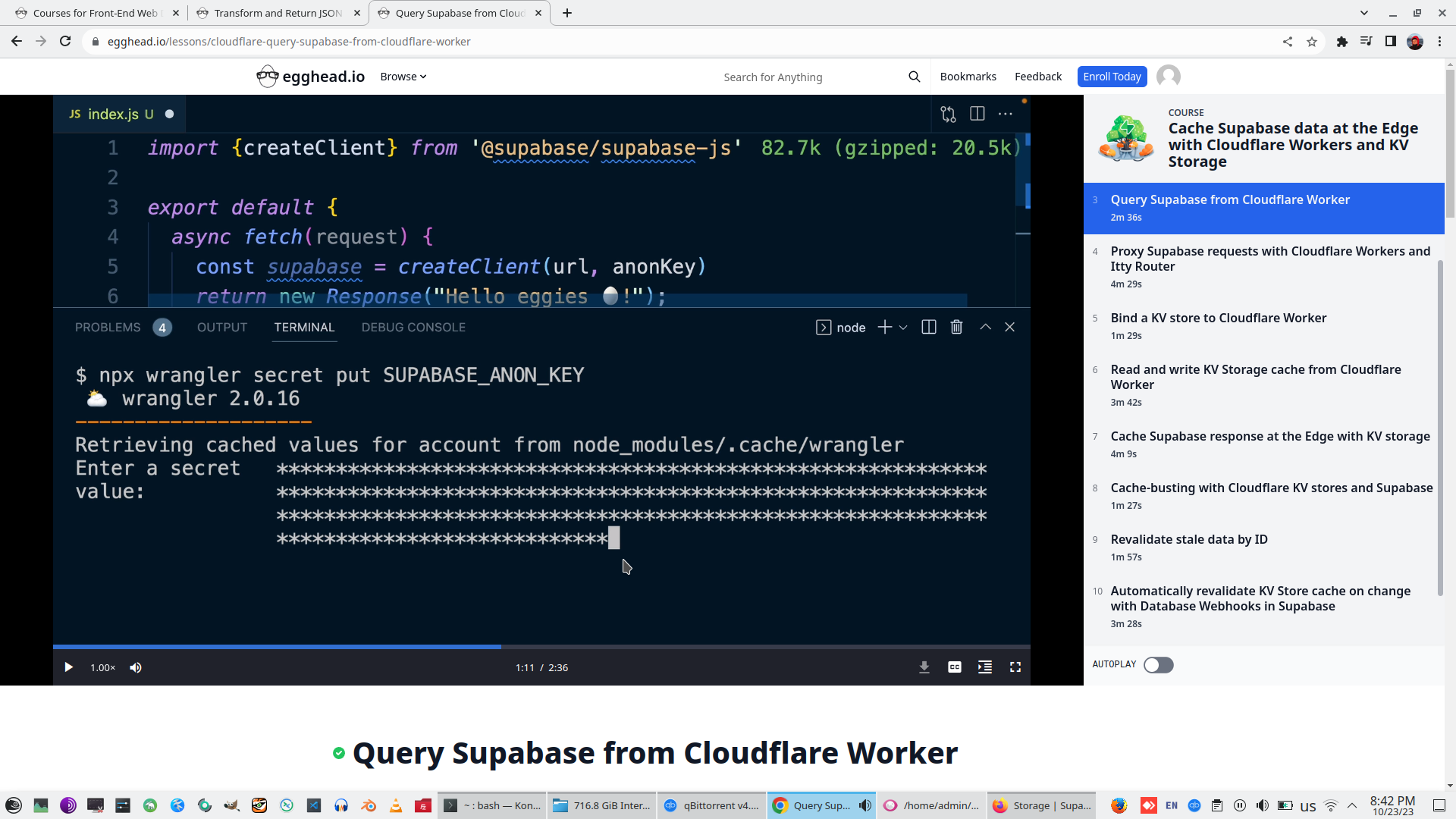This screenshot has height=819, width=1456.
Task: Enter fullscreen video mode
Action: [x=1015, y=667]
